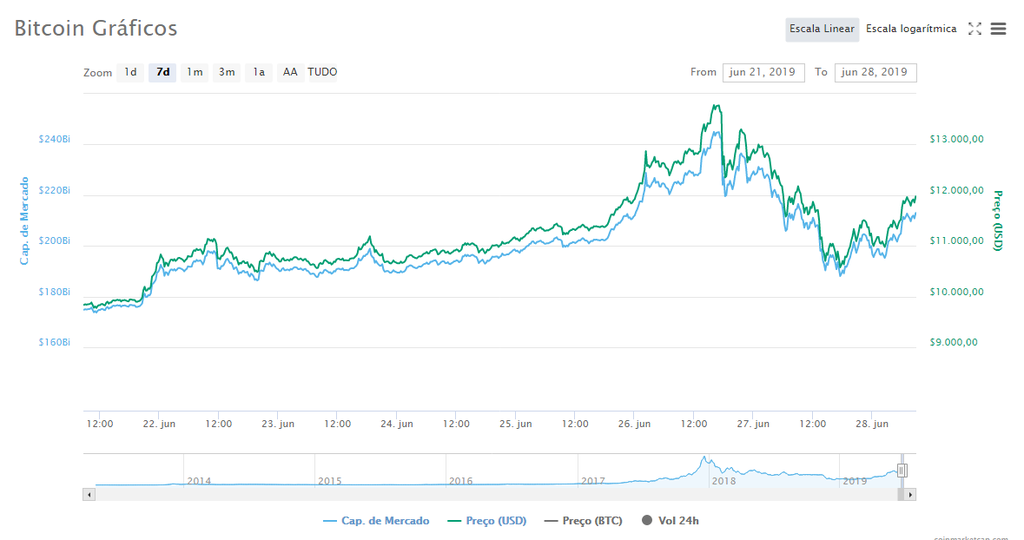Open the chart hamburger menu icon
Screen dimensions: 1024x540
(998, 29)
